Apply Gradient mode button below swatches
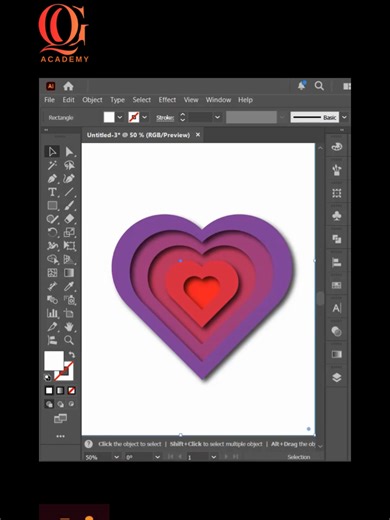390x520 pixels. (x=60, y=390)
